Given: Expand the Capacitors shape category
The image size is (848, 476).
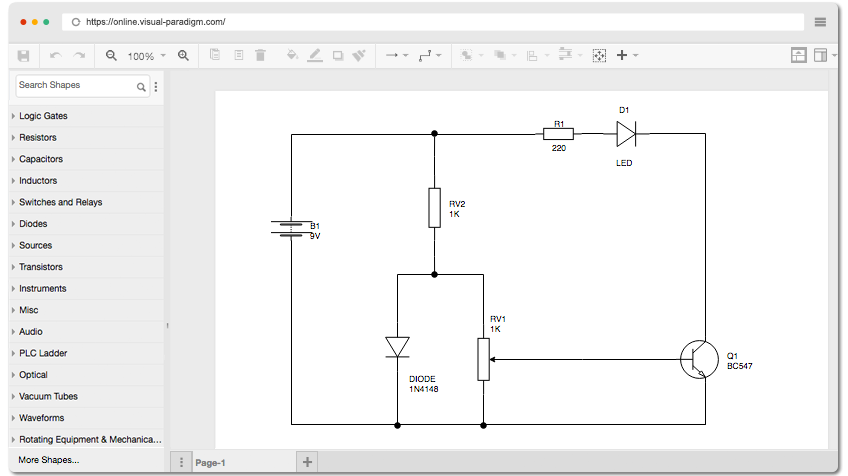Looking at the screenshot, I should (x=87, y=159).
